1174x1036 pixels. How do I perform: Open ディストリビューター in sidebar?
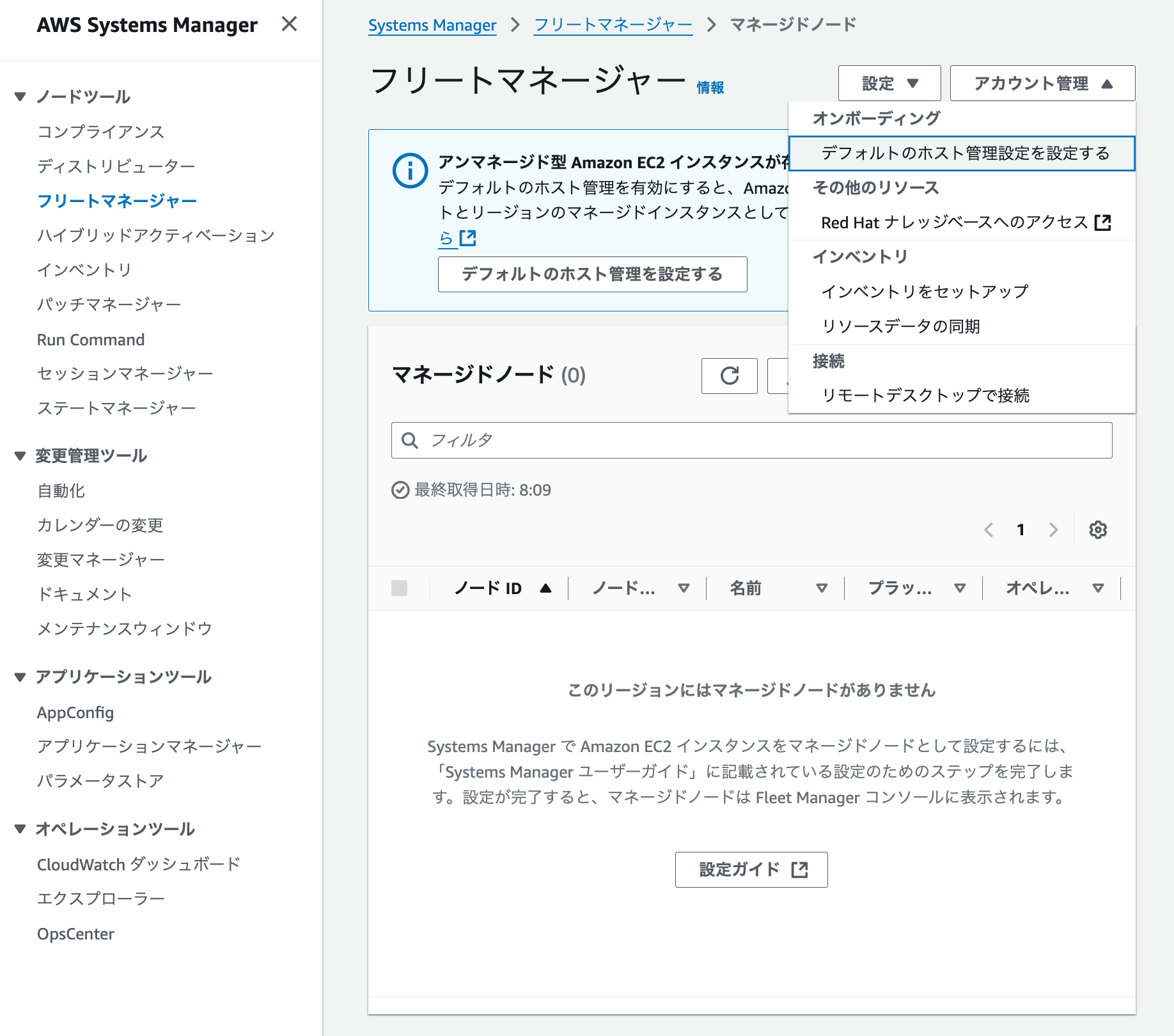(x=116, y=166)
